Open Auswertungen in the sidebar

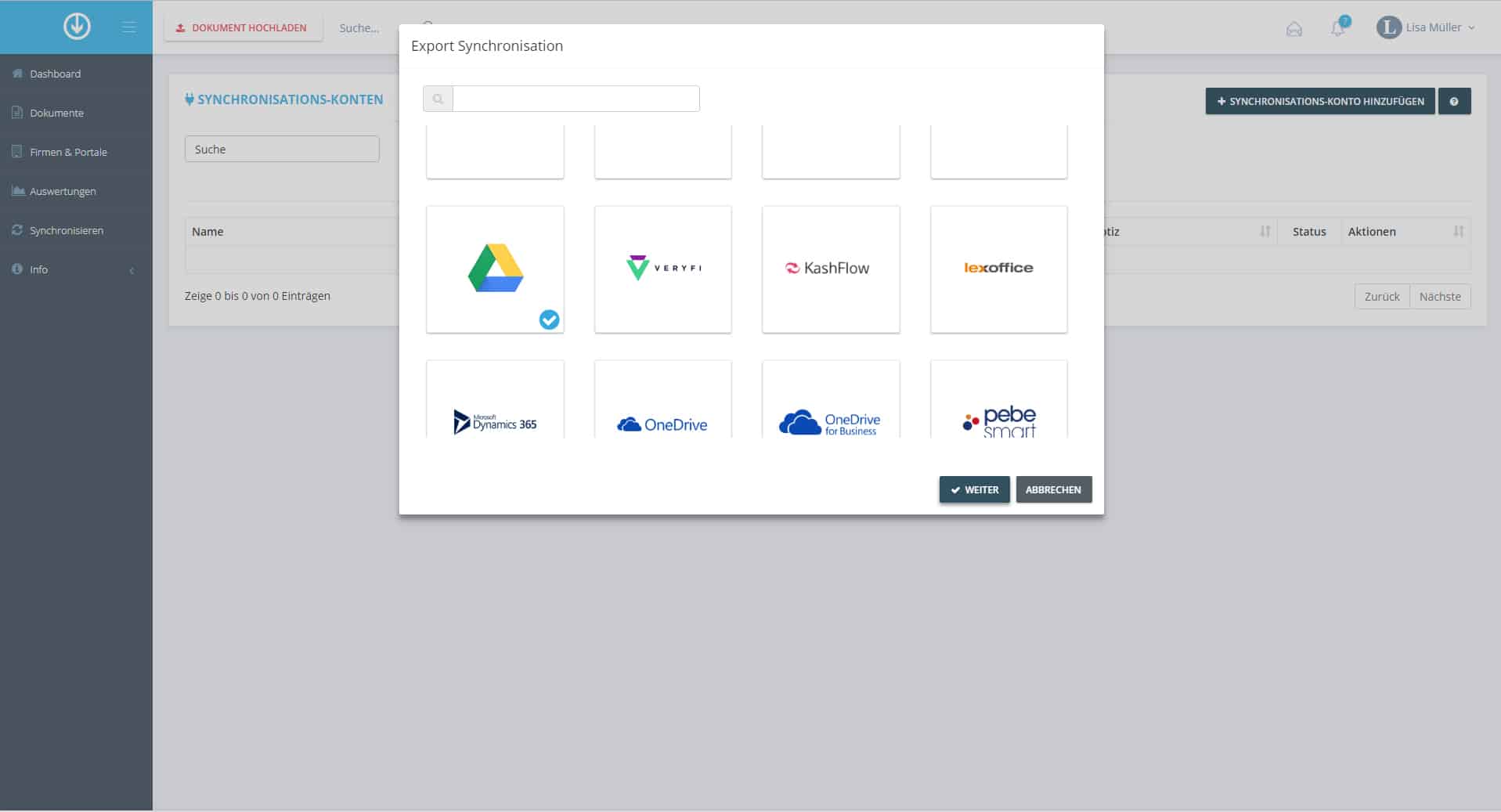coord(76,191)
